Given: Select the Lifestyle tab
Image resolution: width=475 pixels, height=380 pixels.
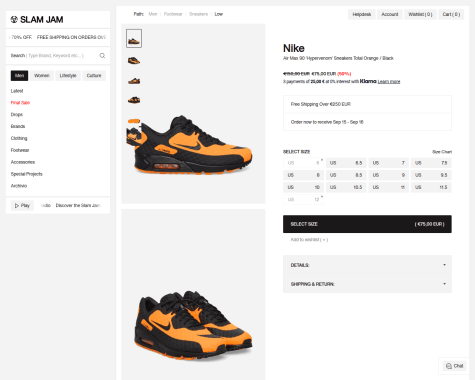Looking at the screenshot, I should point(68,76).
